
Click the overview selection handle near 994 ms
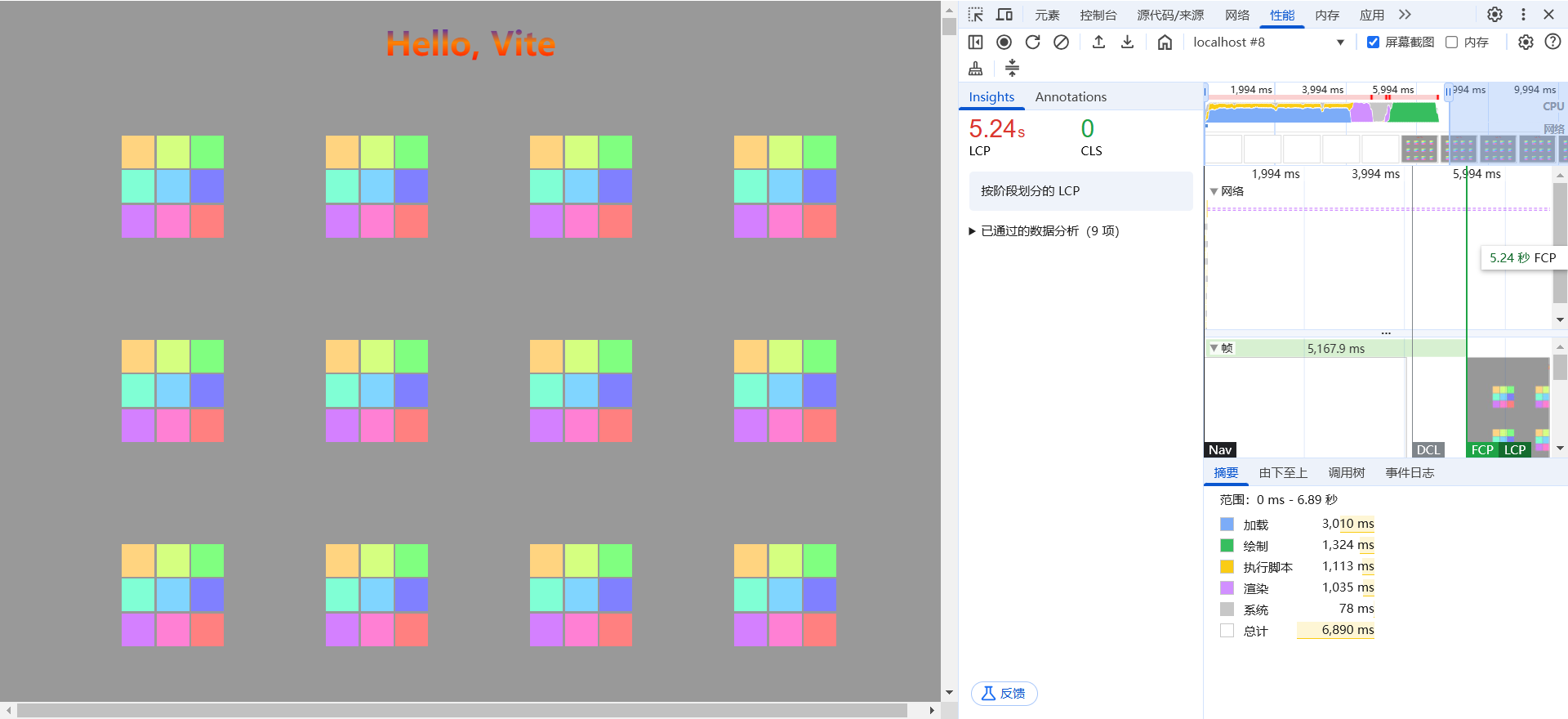(x=1449, y=91)
